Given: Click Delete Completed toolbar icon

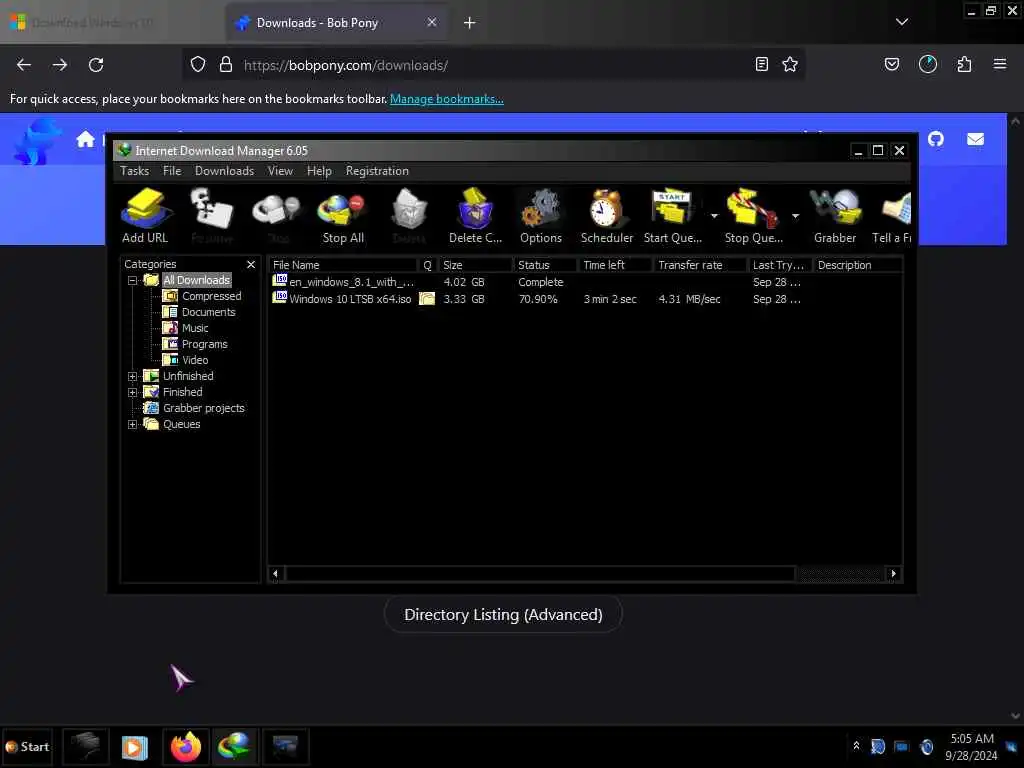Looking at the screenshot, I should [x=475, y=216].
